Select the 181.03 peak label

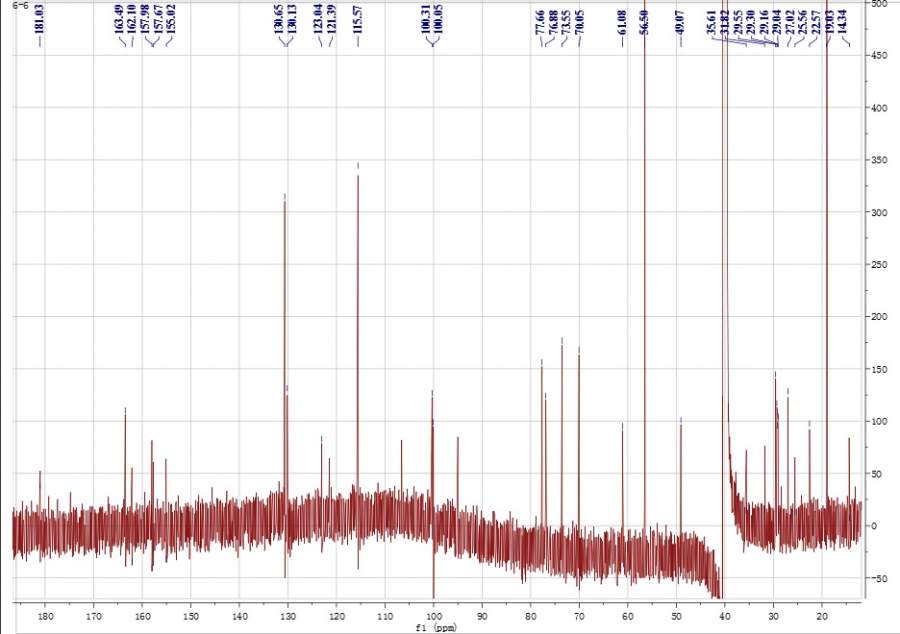pos(40,18)
